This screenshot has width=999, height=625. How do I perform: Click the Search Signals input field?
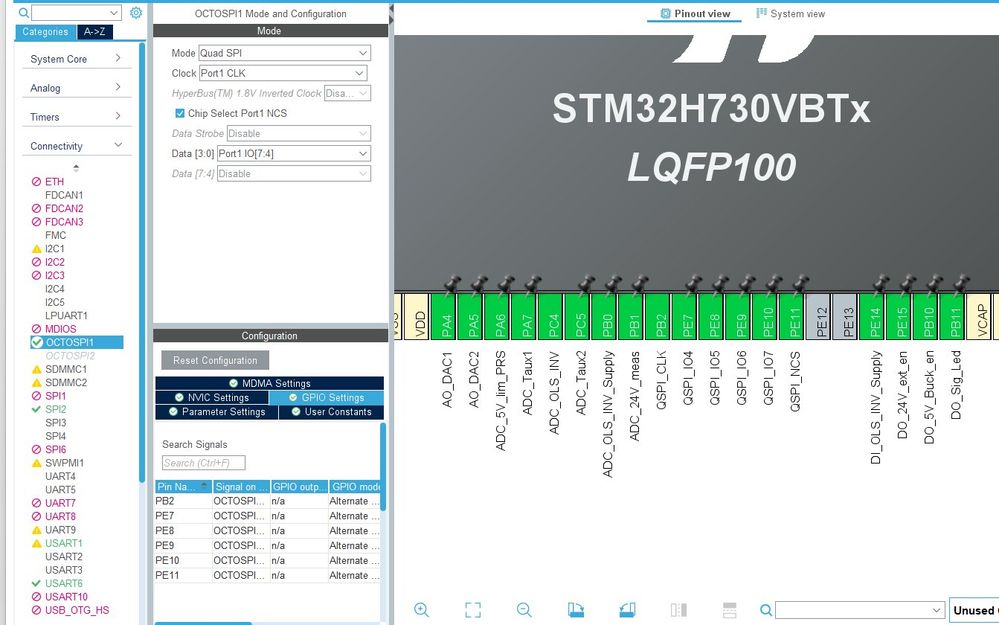pyautogui.click(x=204, y=463)
